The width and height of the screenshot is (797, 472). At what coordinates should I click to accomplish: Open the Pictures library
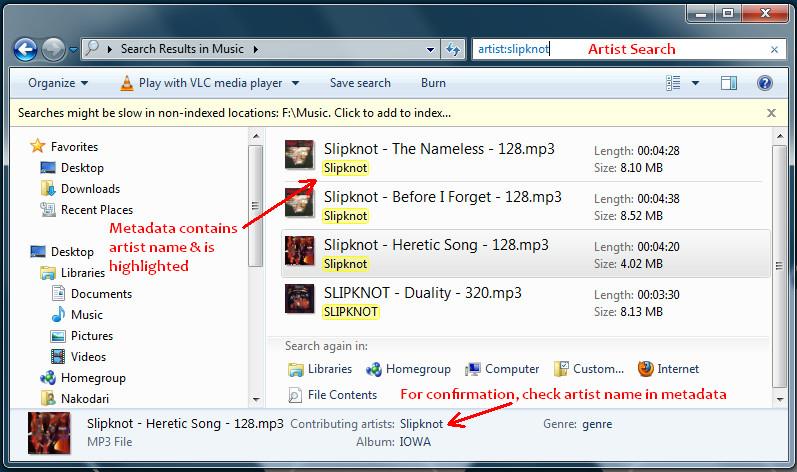(91, 336)
